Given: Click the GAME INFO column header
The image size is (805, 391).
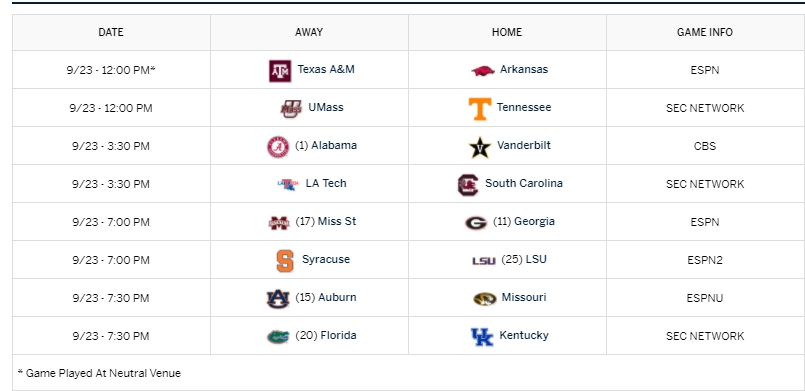Looking at the screenshot, I should 705,32.
